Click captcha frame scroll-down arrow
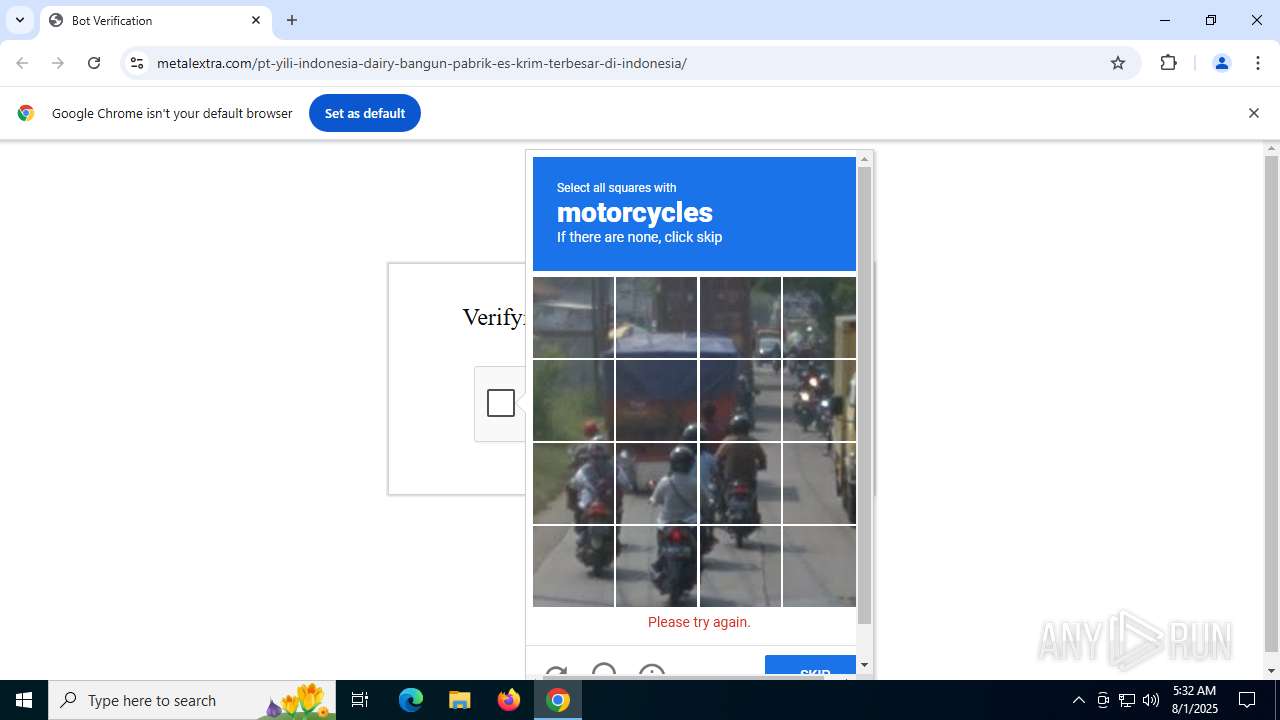 pyautogui.click(x=865, y=665)
